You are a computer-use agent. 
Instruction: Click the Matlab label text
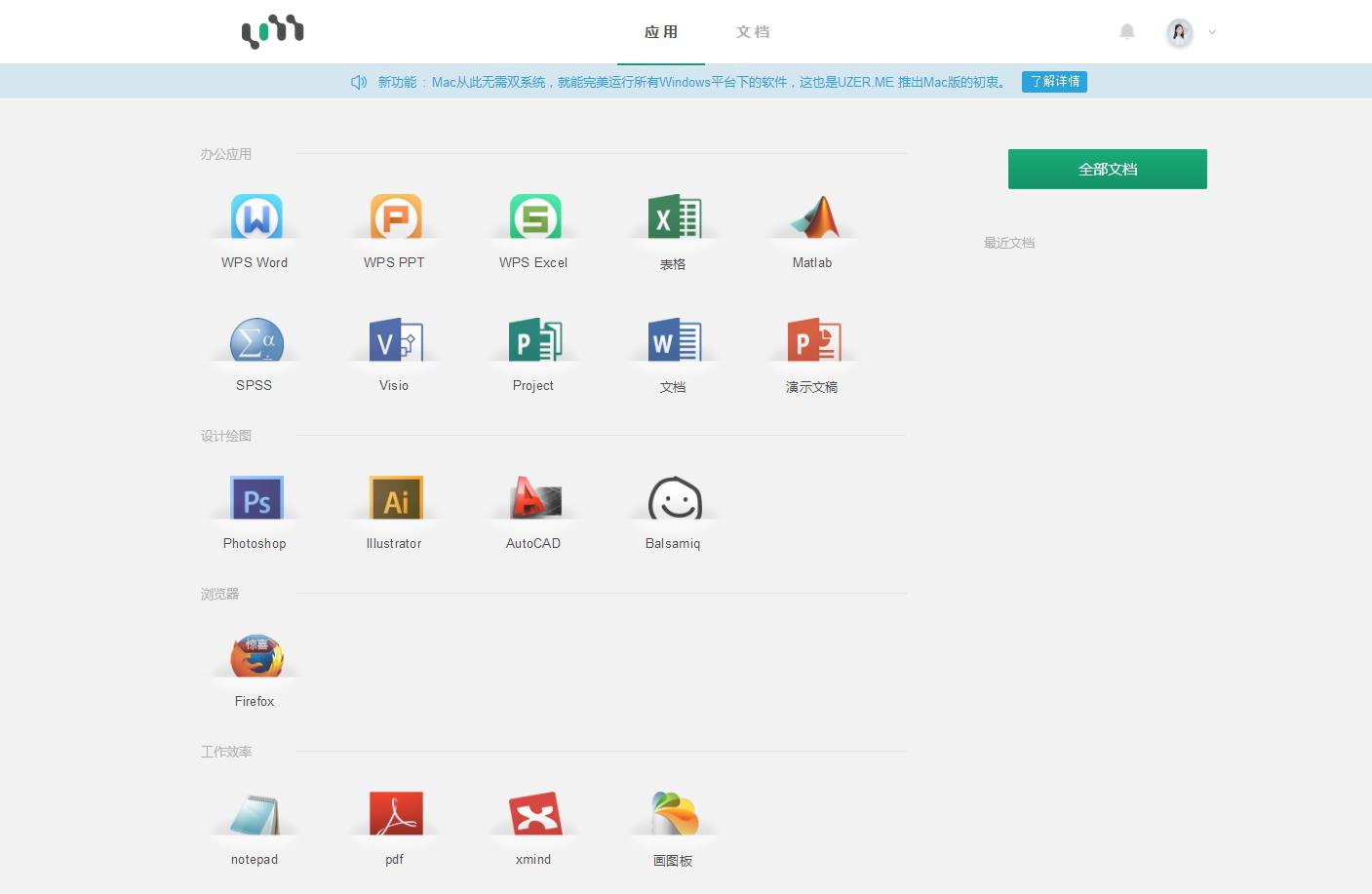(x=812, y=262)
